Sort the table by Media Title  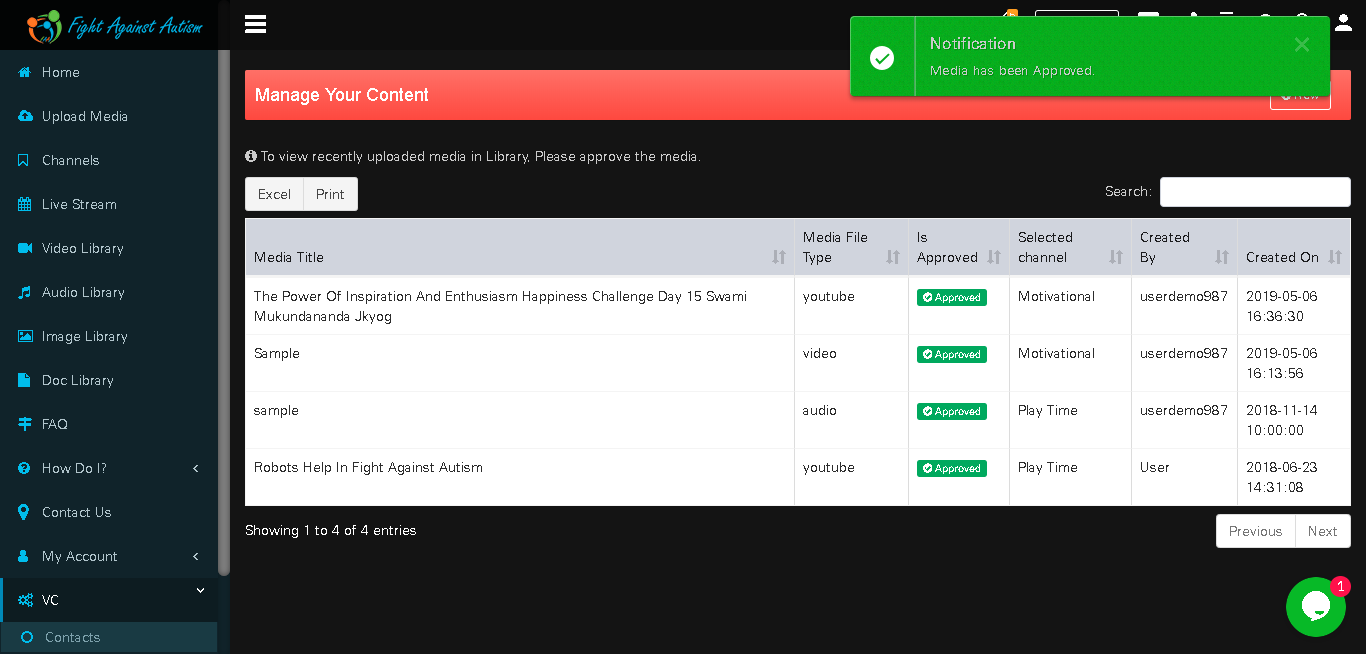(520, 247)
